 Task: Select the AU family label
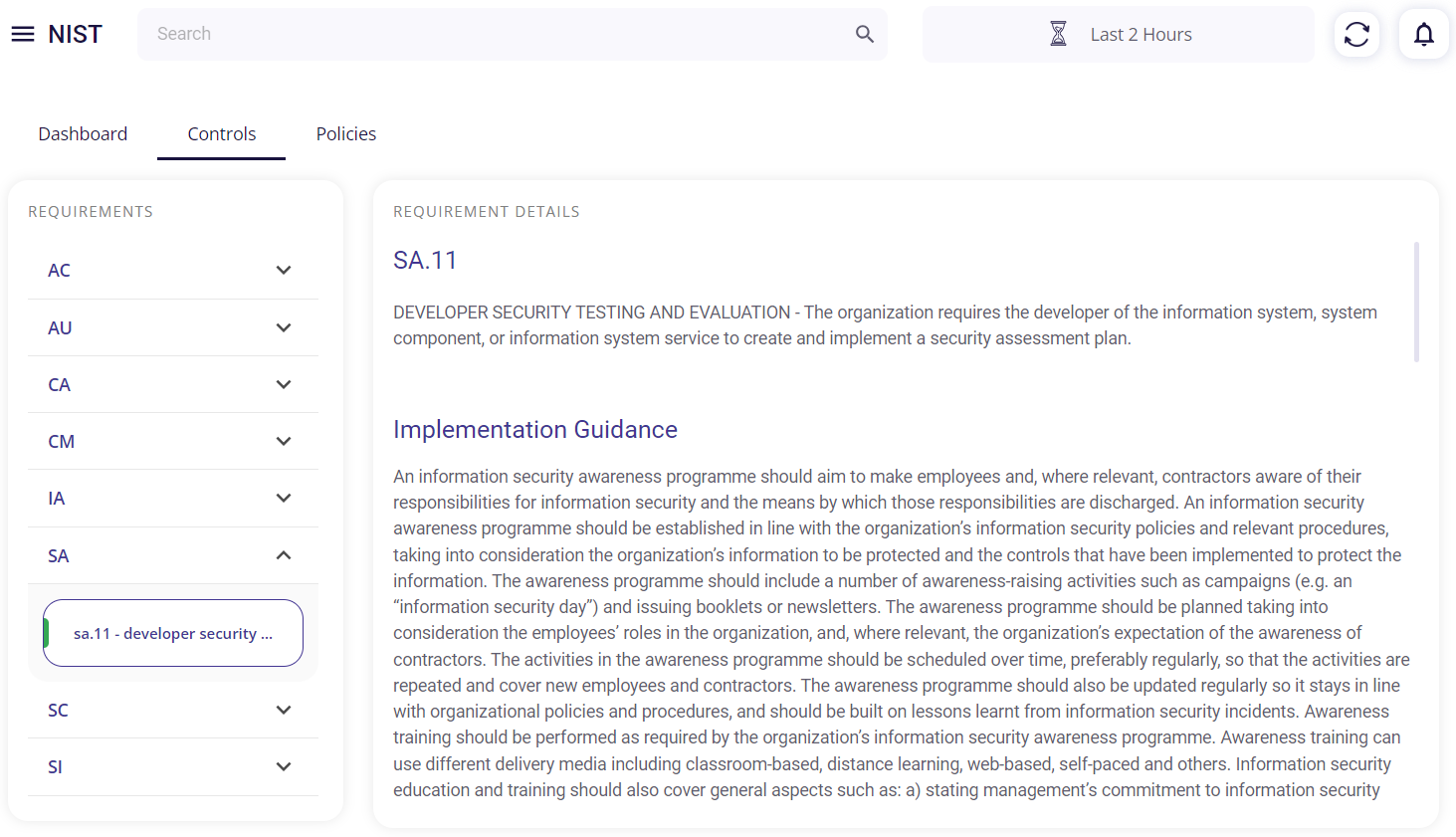pyautogui.click(x=60, y=327)
